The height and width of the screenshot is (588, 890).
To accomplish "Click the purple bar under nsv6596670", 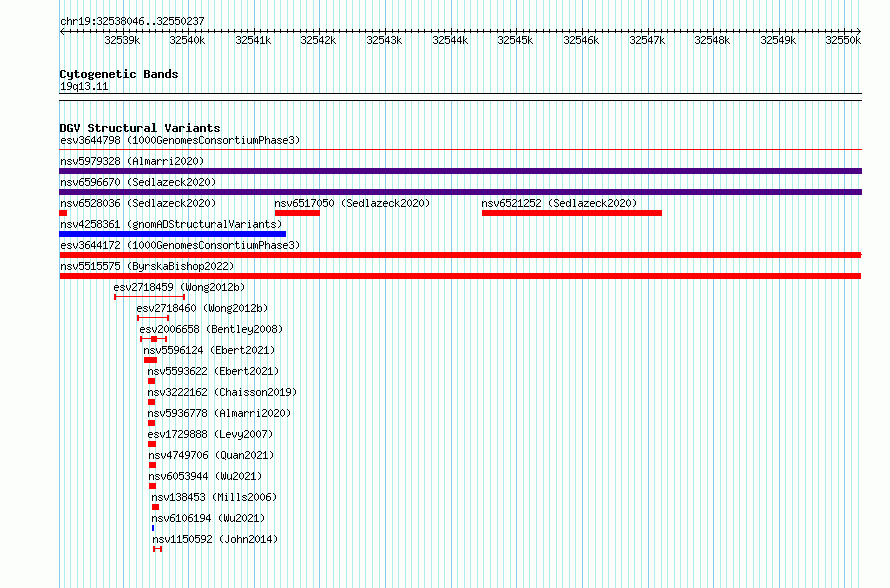I will (x=460, y=192).
